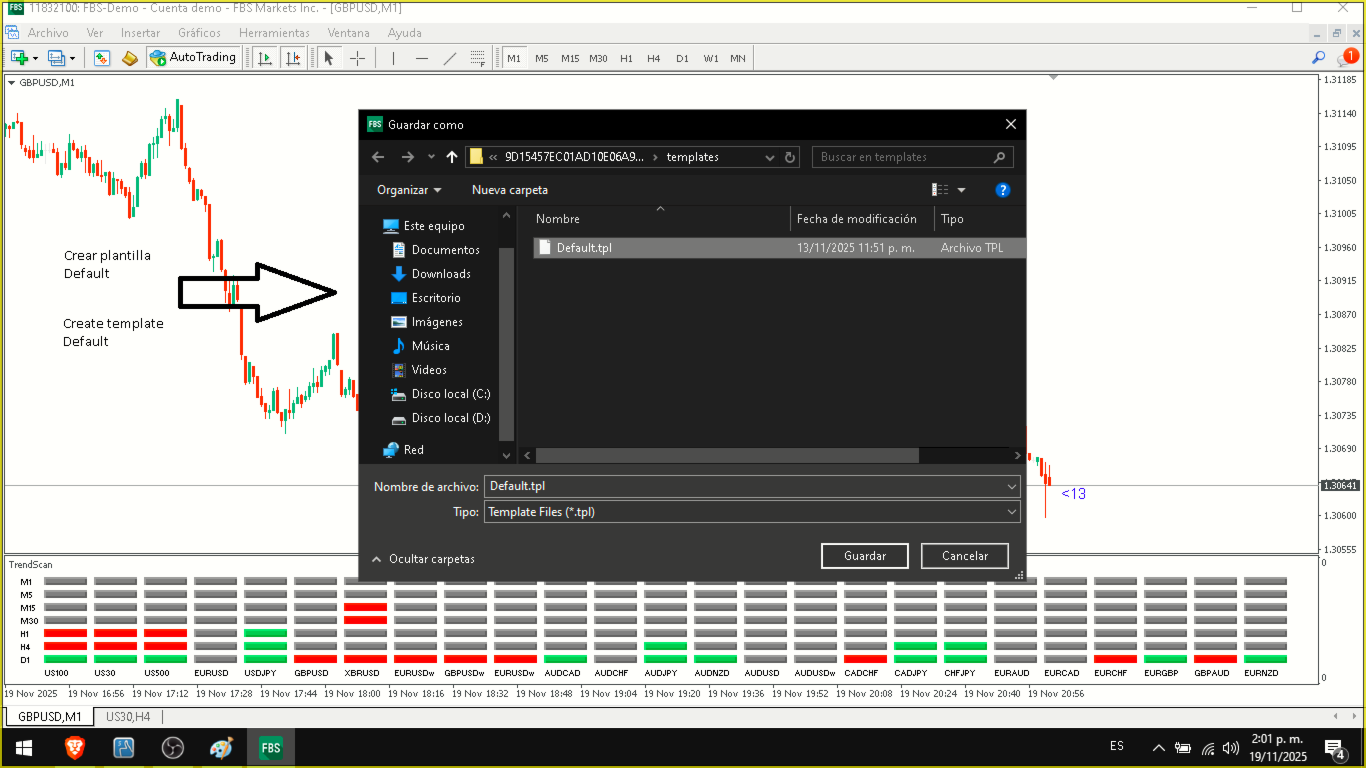Open the Tipo file type dropdown
Screen dimensions: 1366x768
pos(1013,511)
